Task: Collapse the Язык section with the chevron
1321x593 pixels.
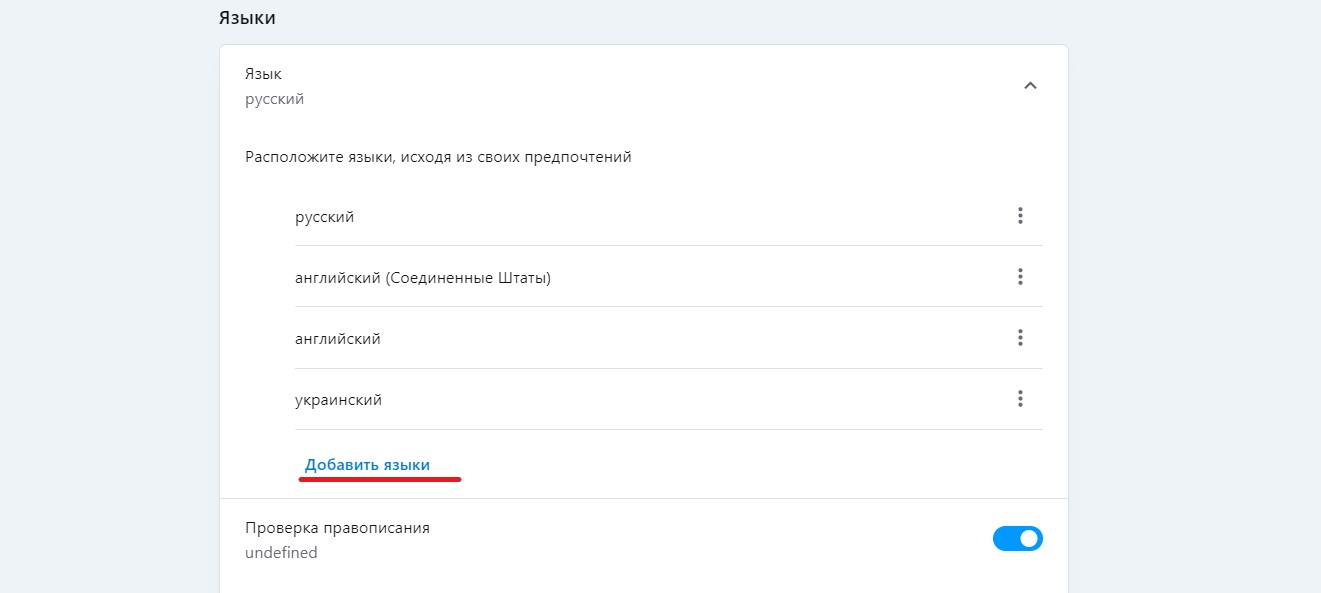Action: click(x=1030, y=86)
